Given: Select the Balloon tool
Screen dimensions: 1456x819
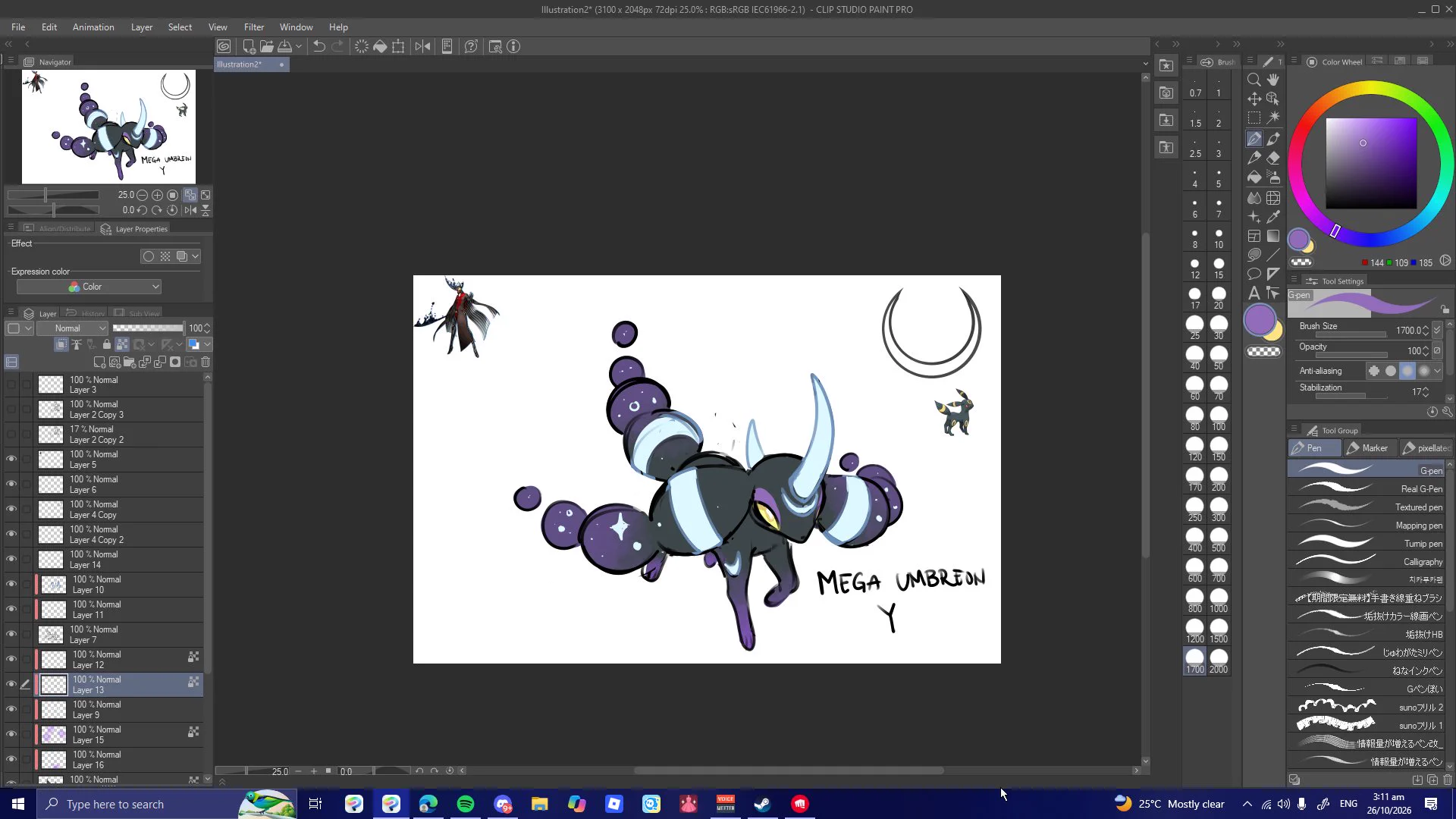Looking at the screenshot, I should point(1254,274).
